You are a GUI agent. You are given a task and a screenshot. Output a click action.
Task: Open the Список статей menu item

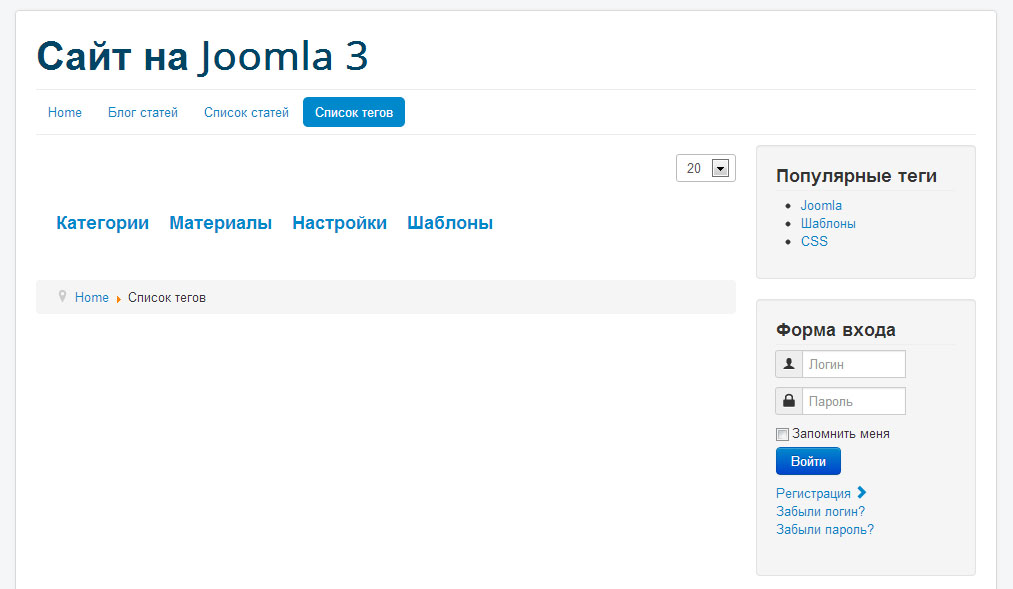tap(246, 112)
